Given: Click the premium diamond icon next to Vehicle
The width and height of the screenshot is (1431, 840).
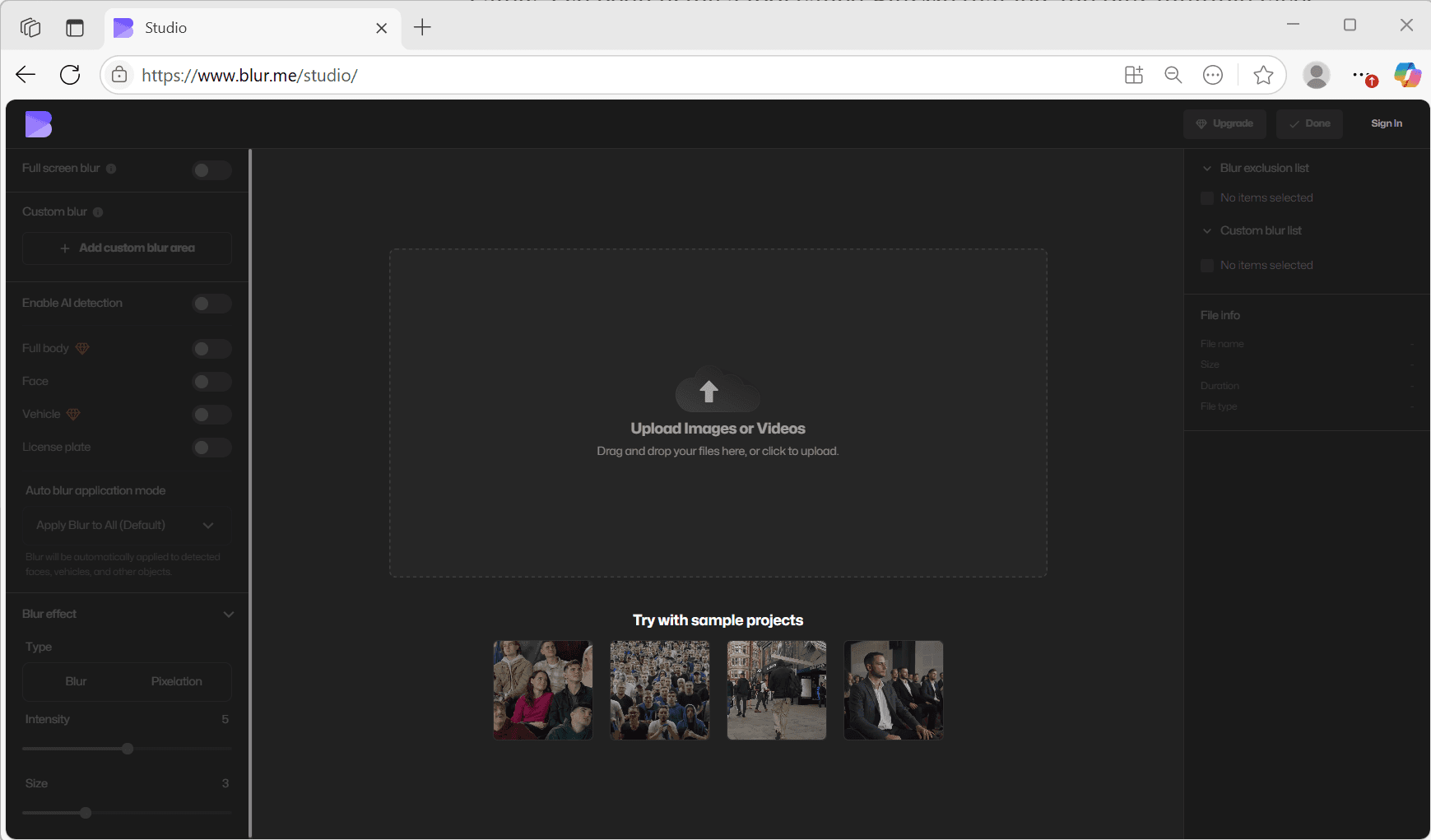Looking at the screenshot, I should [73, 414].
